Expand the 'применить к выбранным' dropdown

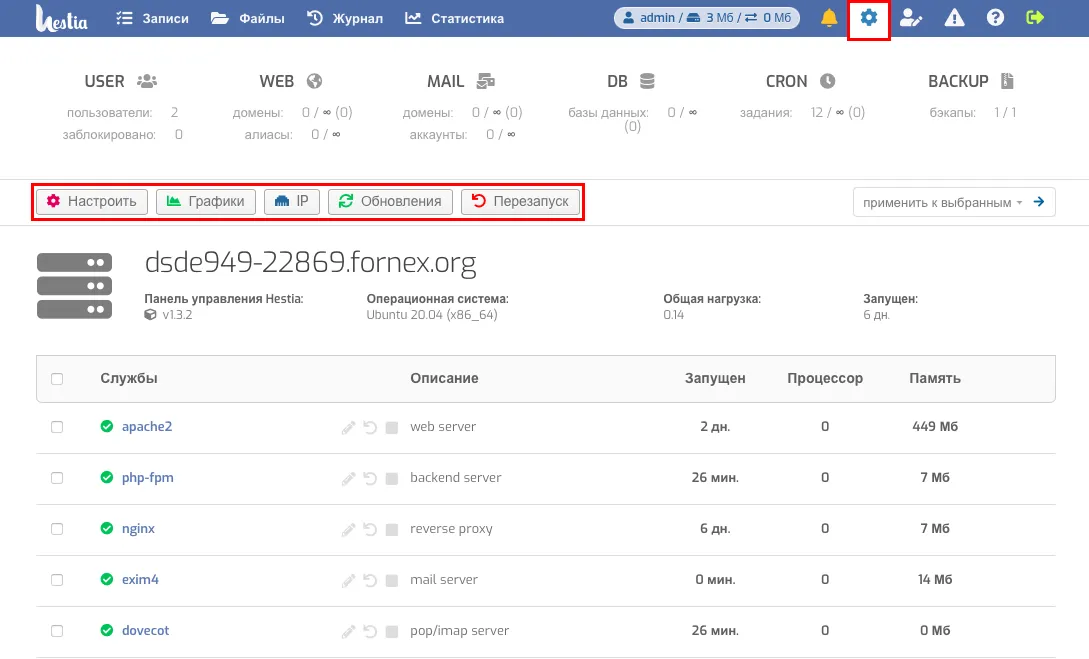[941, 202]
